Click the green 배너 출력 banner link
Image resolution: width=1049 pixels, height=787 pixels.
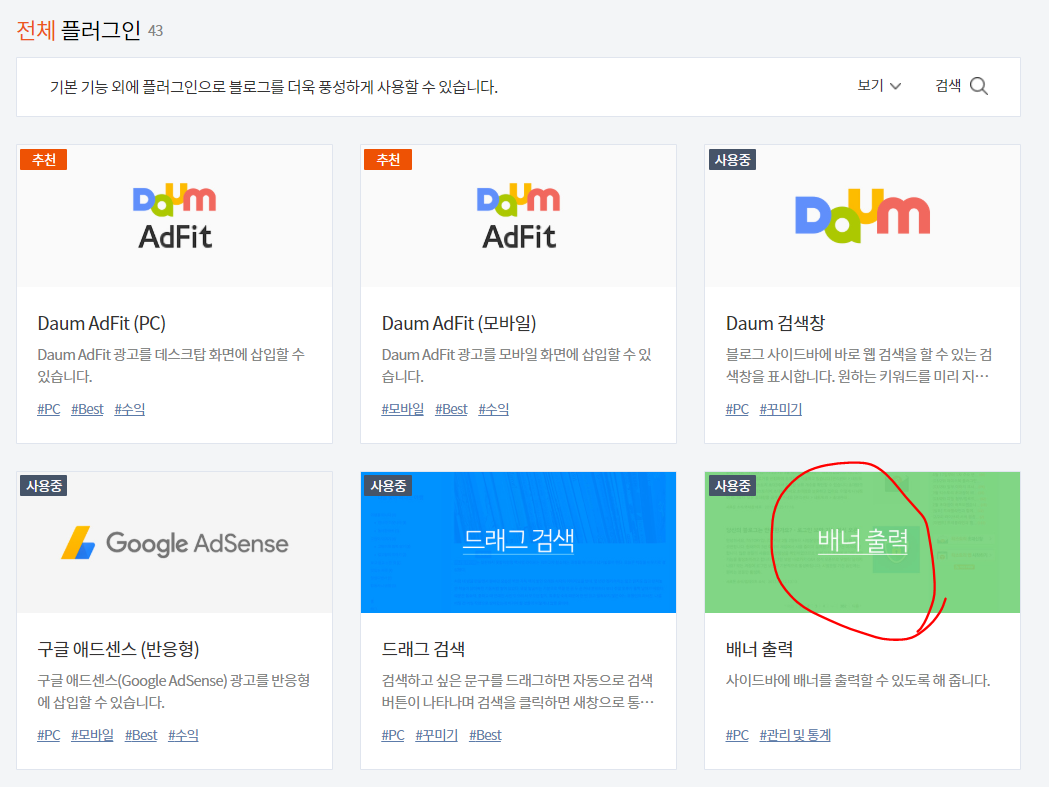coord(863,539)
